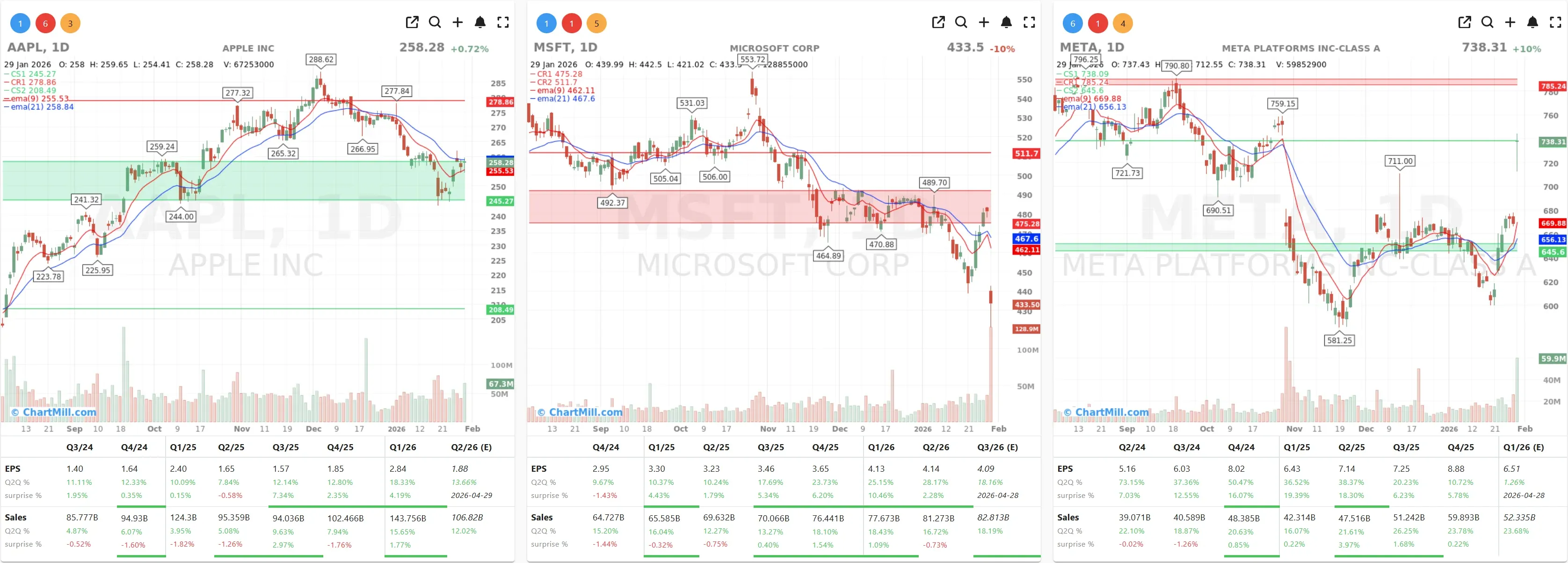1568x563 pixels.
Task: Select the red 1 rating badge on MSFT
Action: tap(572, 22)
